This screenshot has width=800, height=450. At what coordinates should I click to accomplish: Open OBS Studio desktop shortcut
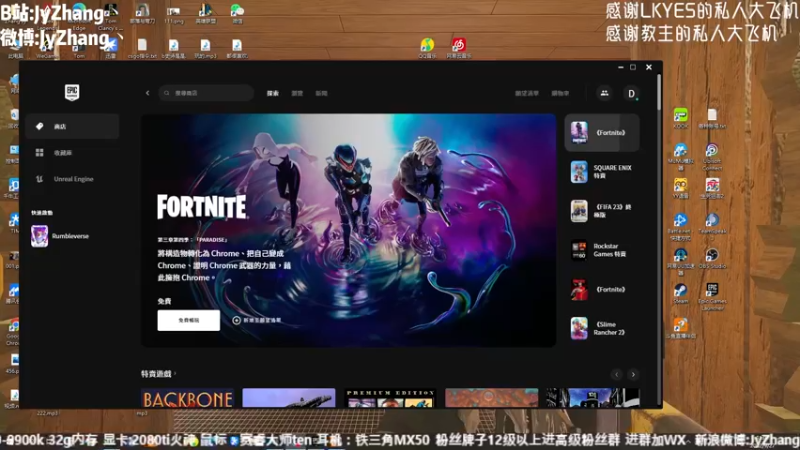point(712,258)
